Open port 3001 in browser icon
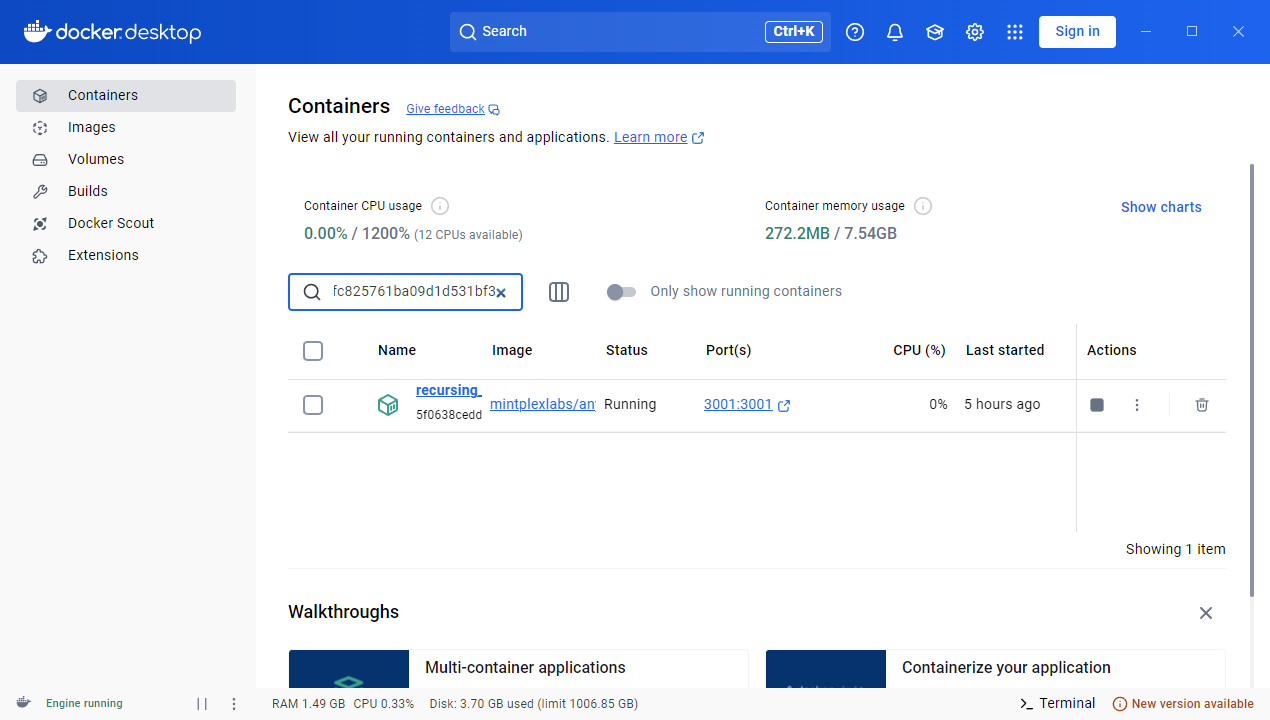 pyautogui.click(x=784, y=405)
